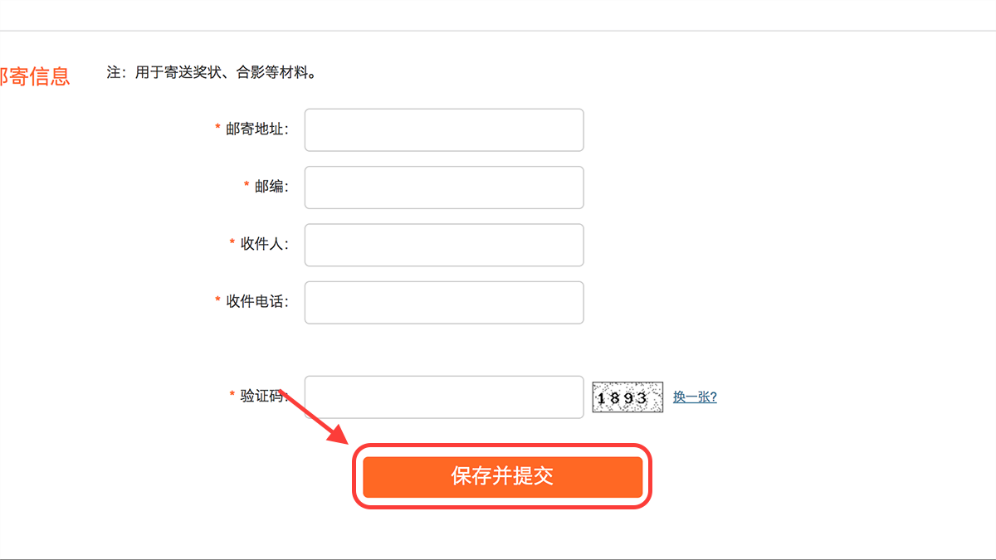Click the 邮编 label text
The height and width of the screenshot is (560, 996).
pyautogui.click(x=271, y=186)
